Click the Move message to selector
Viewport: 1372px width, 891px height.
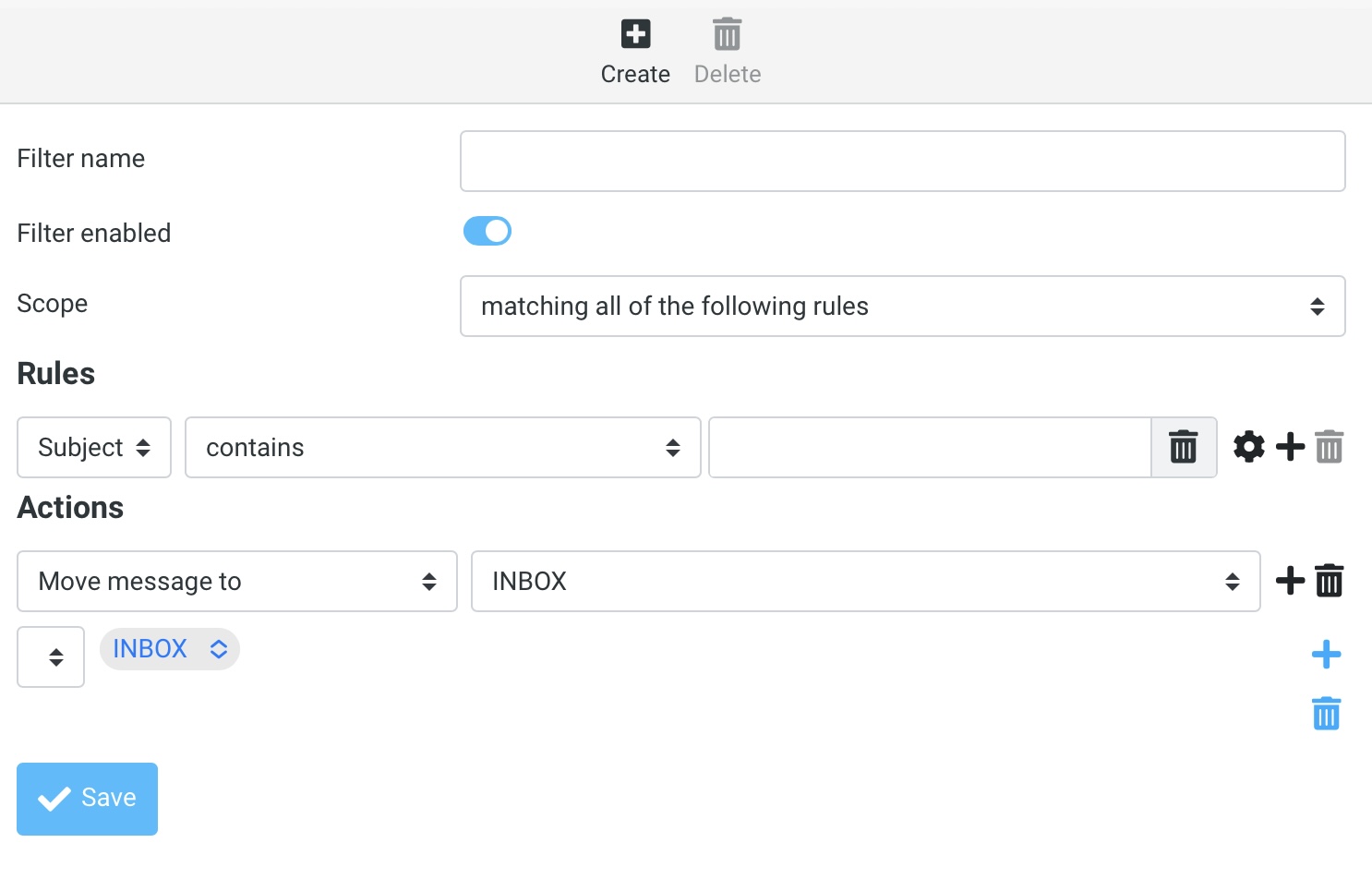(236, 581)
